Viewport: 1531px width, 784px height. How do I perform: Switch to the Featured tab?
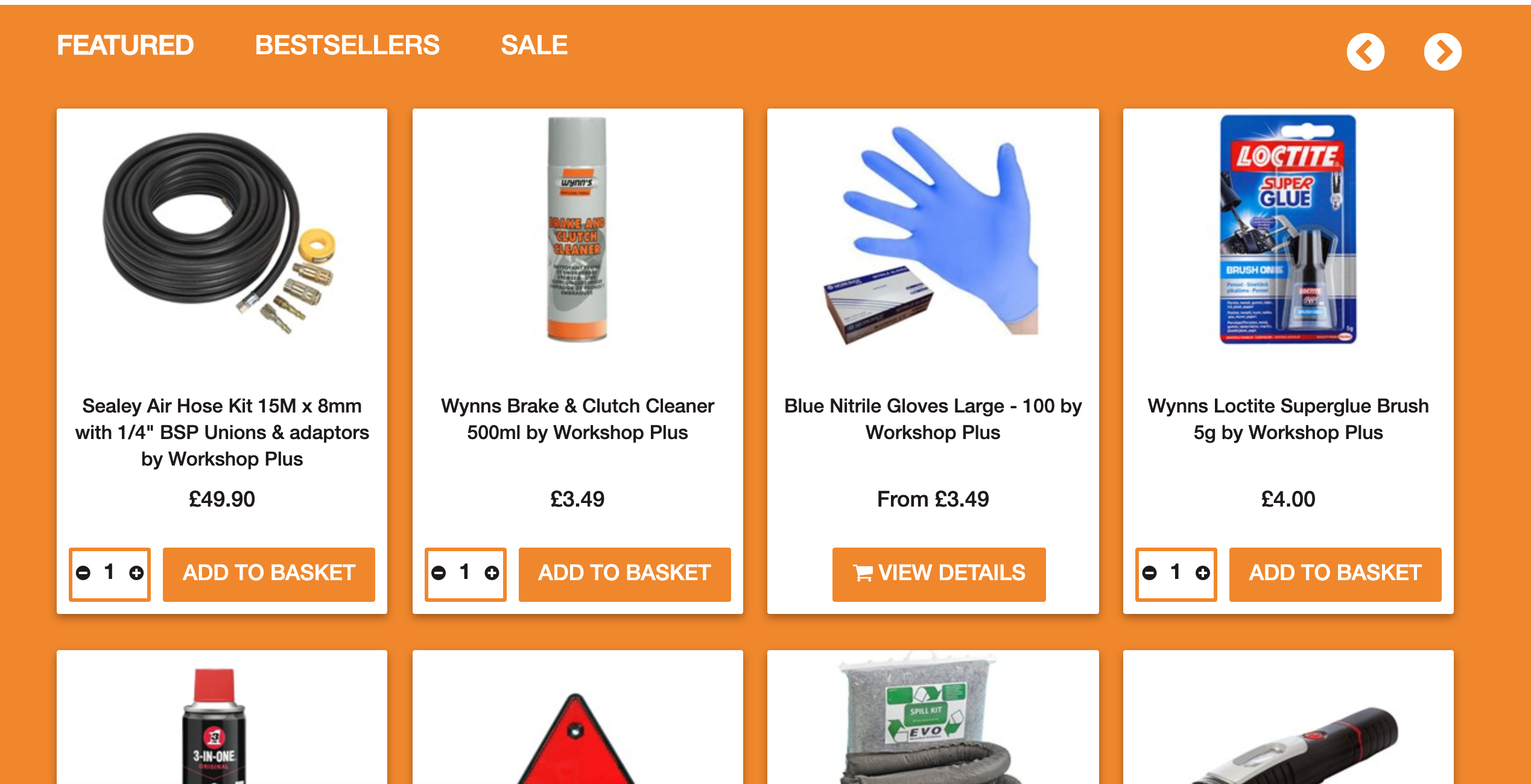[125, 45]
